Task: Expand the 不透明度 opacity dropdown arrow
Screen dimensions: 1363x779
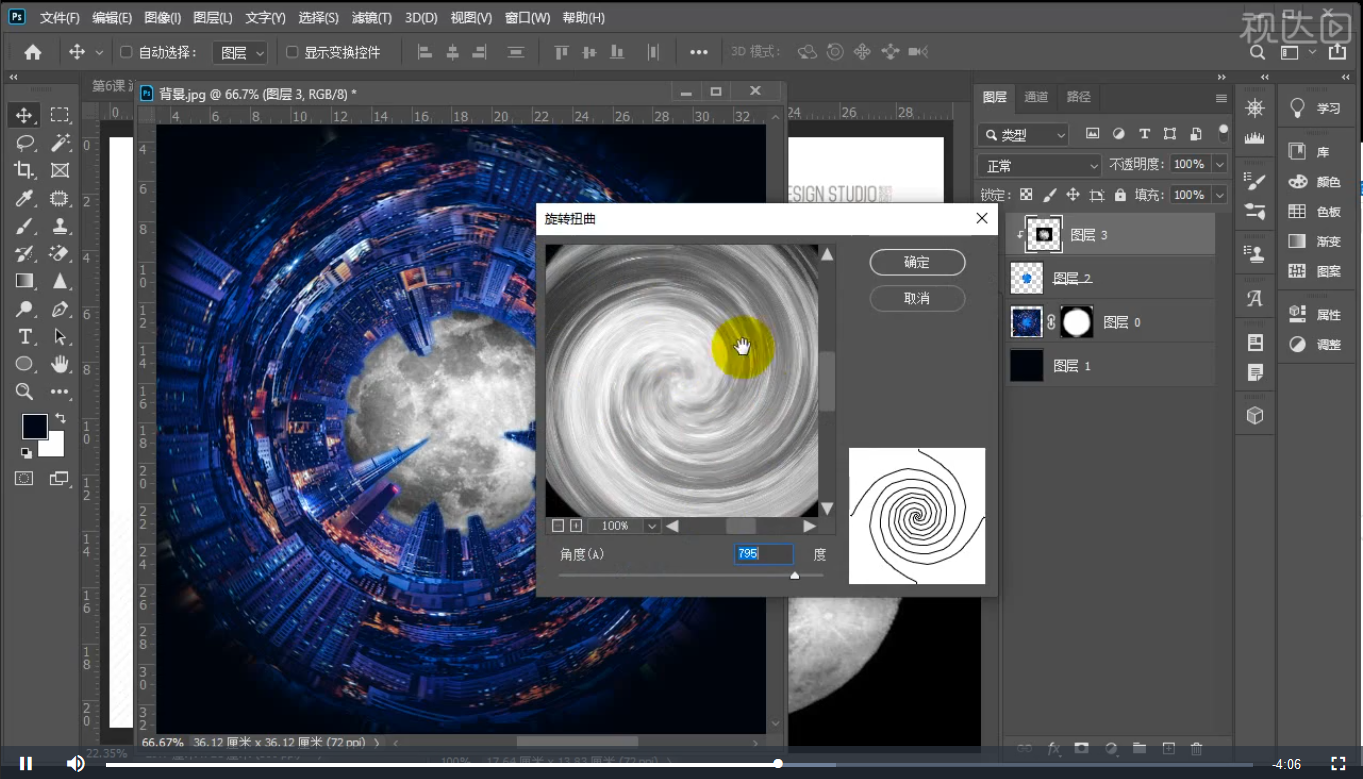Action: [x=1219, y=164]
